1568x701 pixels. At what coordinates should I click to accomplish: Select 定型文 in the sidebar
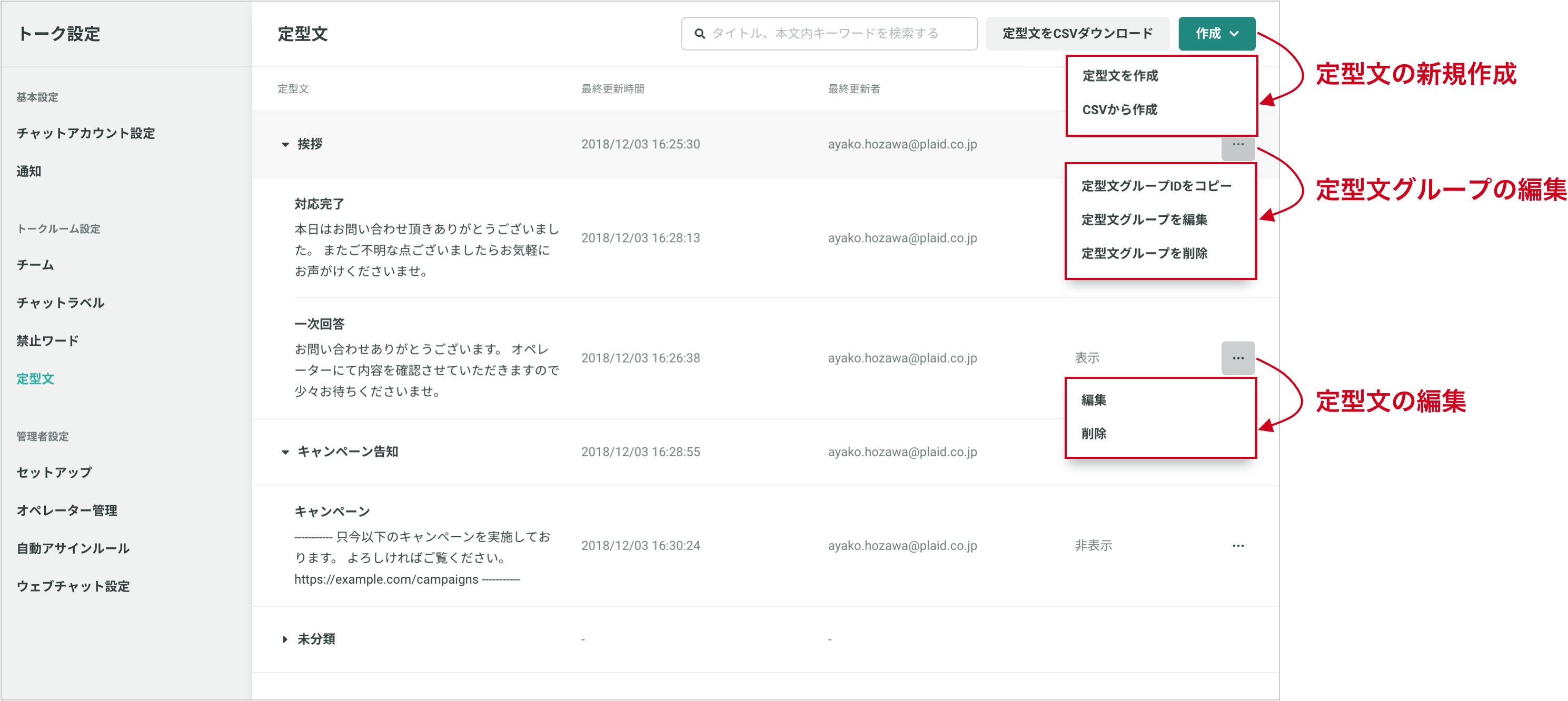click(x=35, y=378)
